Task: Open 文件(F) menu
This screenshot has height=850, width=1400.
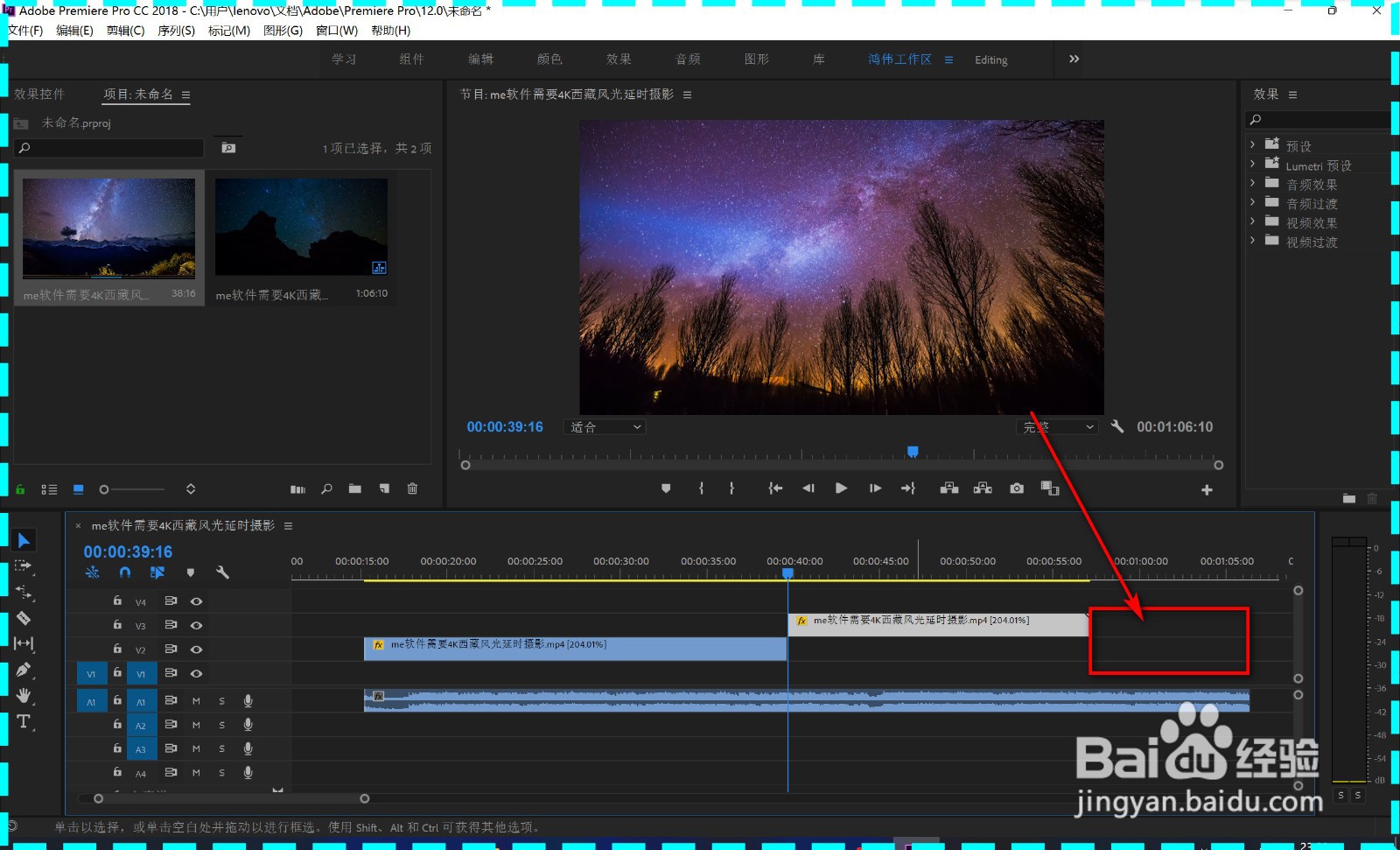Action: click(25, 31)
